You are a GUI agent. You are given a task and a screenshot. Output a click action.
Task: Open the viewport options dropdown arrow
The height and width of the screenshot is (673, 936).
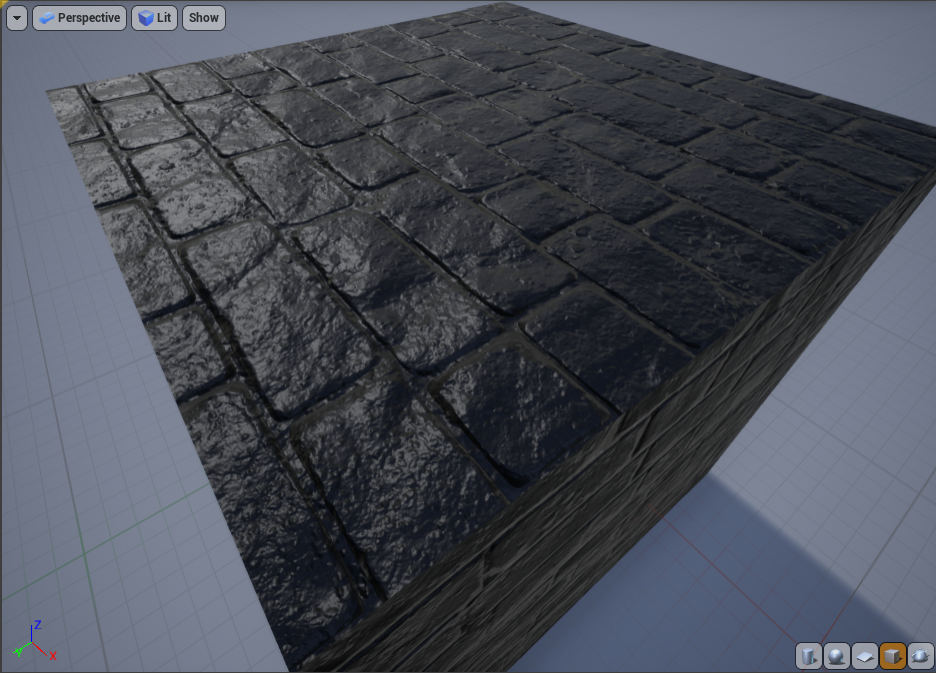coord(17,18)
